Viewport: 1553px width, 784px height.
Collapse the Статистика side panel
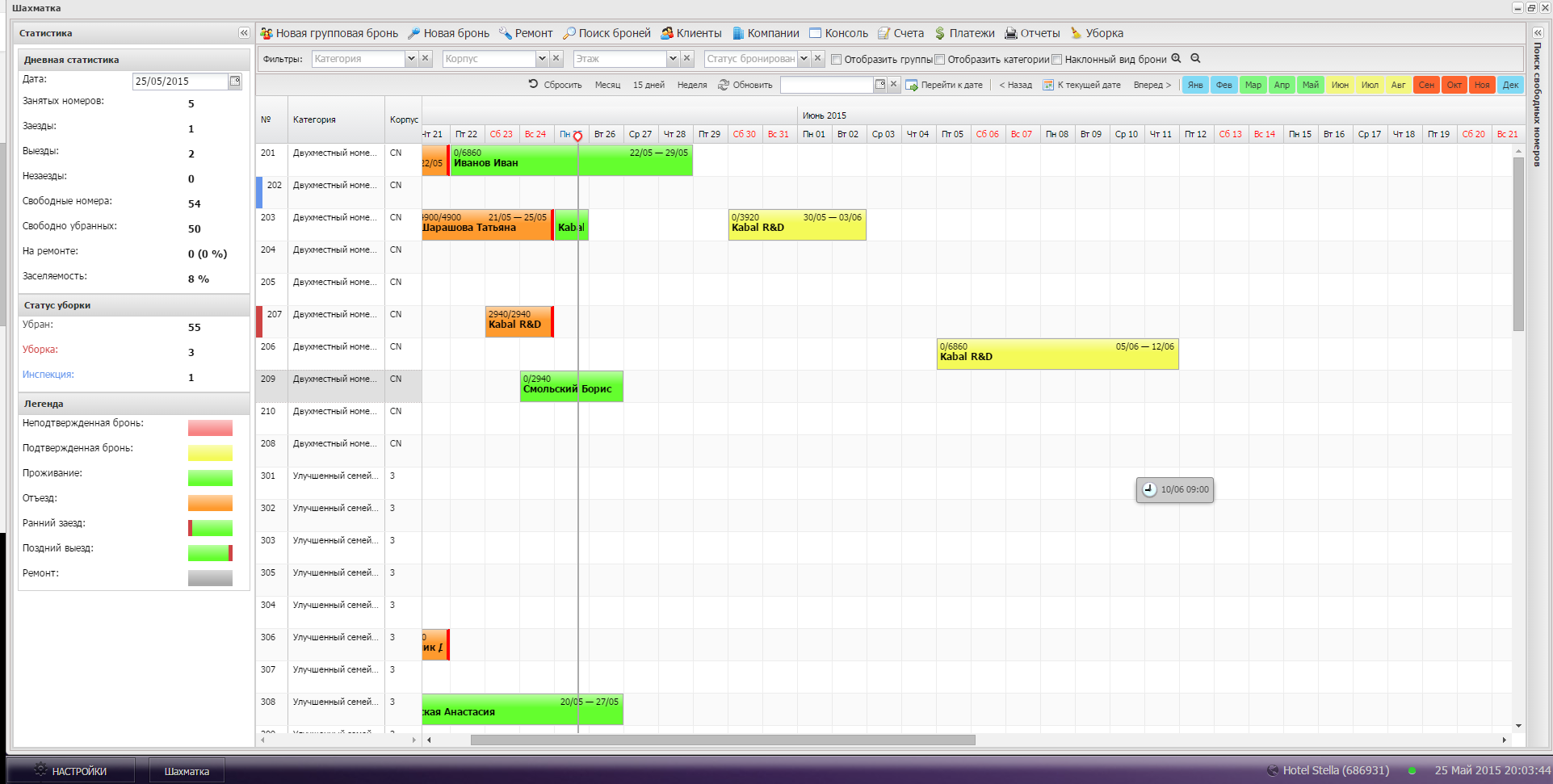pos(243,33)
